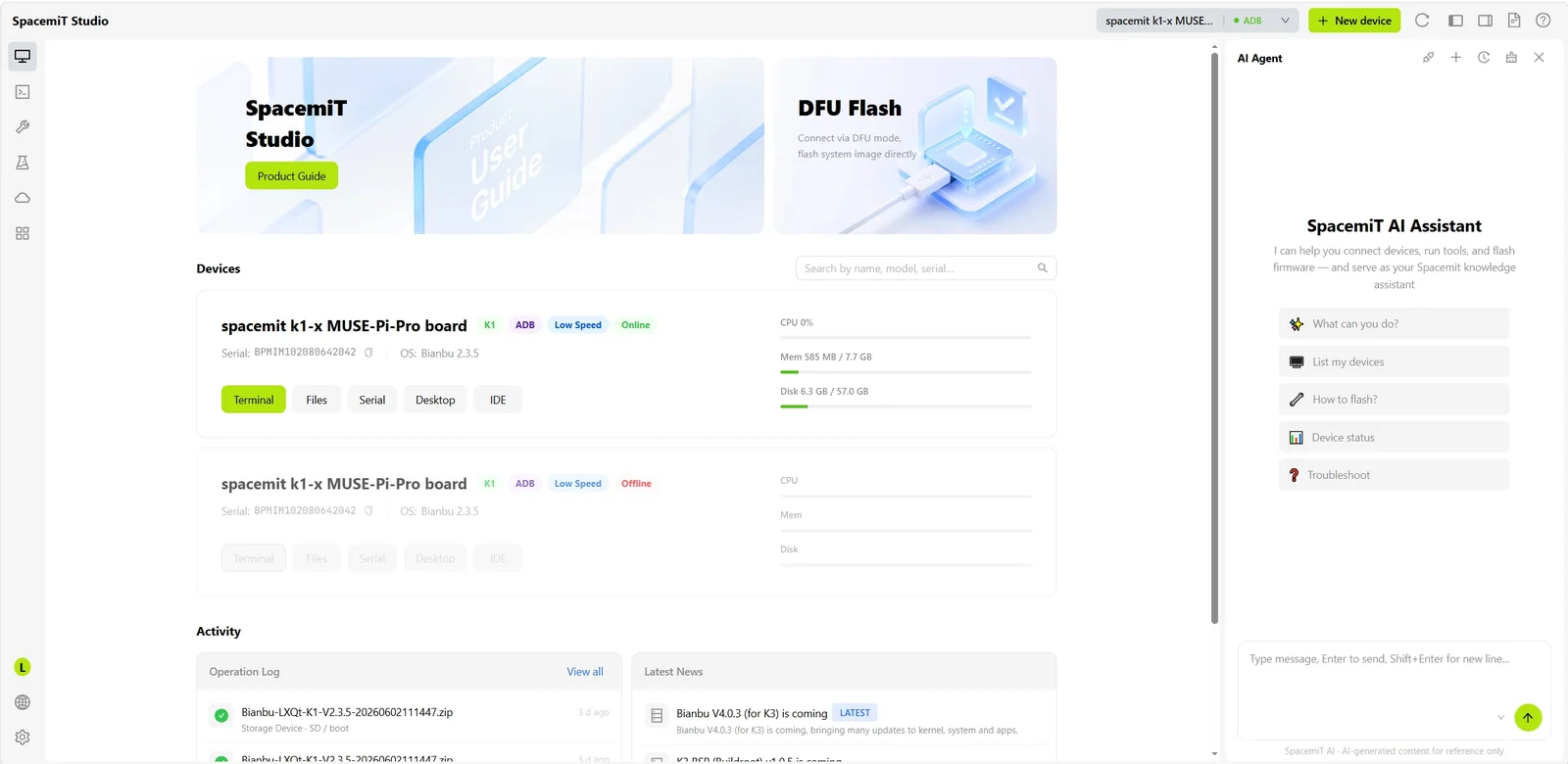Click the Devices search input field
Screen dimensions: 1568x764
point(926,268)
